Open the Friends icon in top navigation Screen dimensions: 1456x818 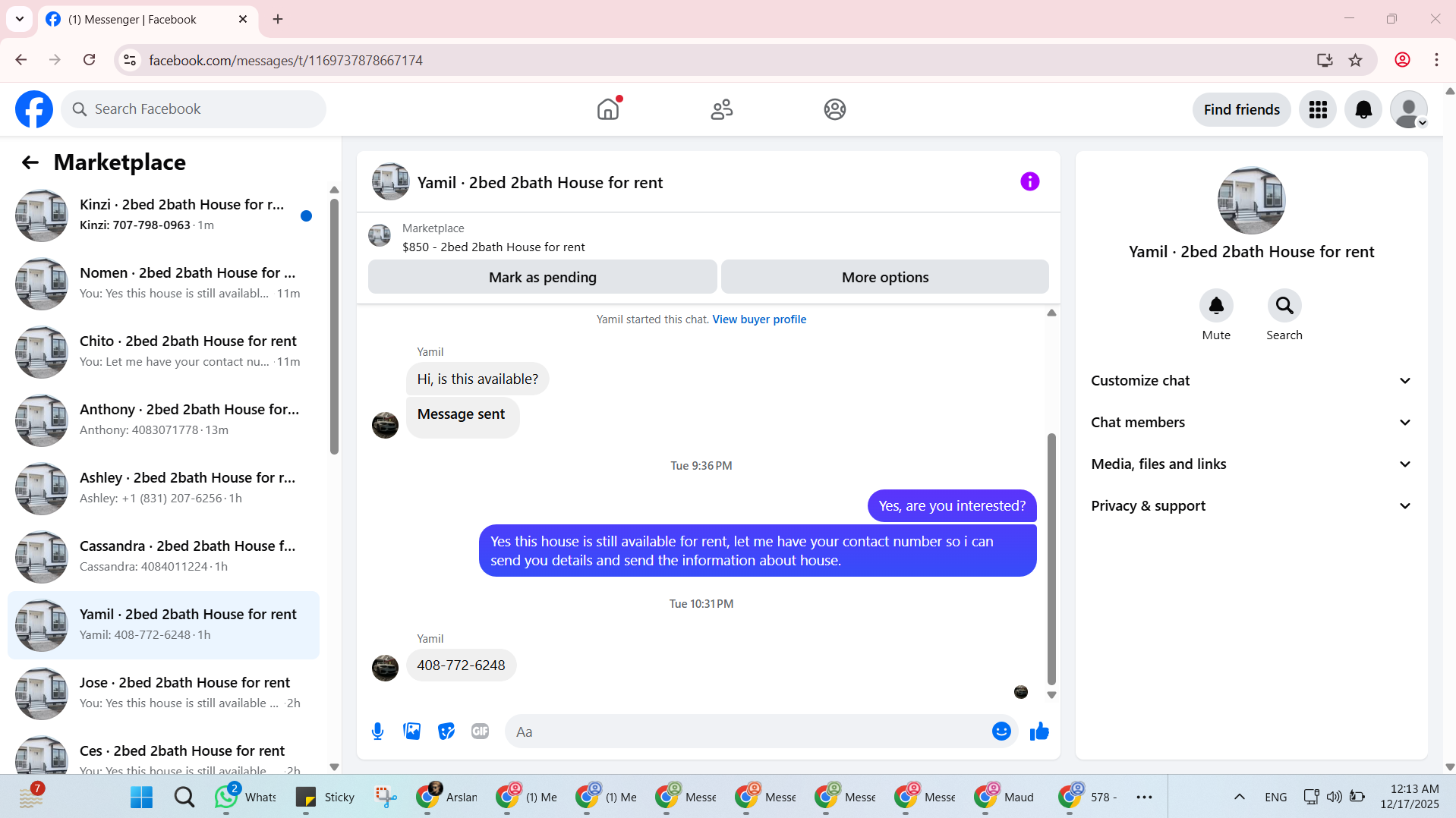(x=722, y=109)
